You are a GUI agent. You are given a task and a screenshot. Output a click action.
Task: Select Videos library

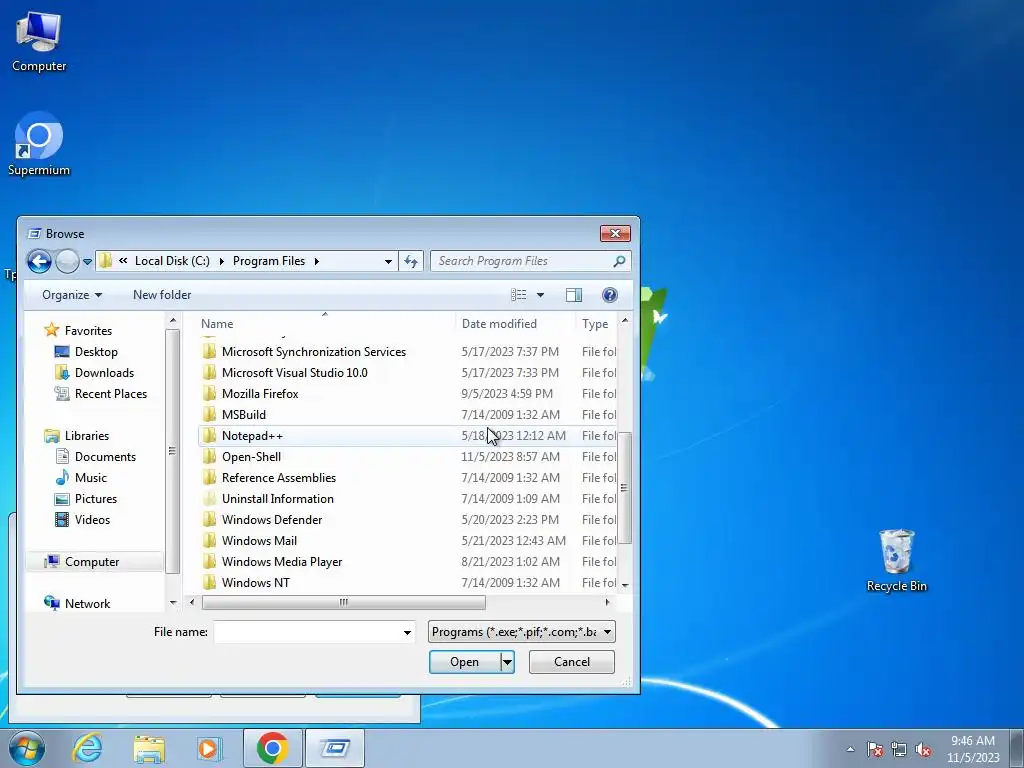tap(92, 519)
